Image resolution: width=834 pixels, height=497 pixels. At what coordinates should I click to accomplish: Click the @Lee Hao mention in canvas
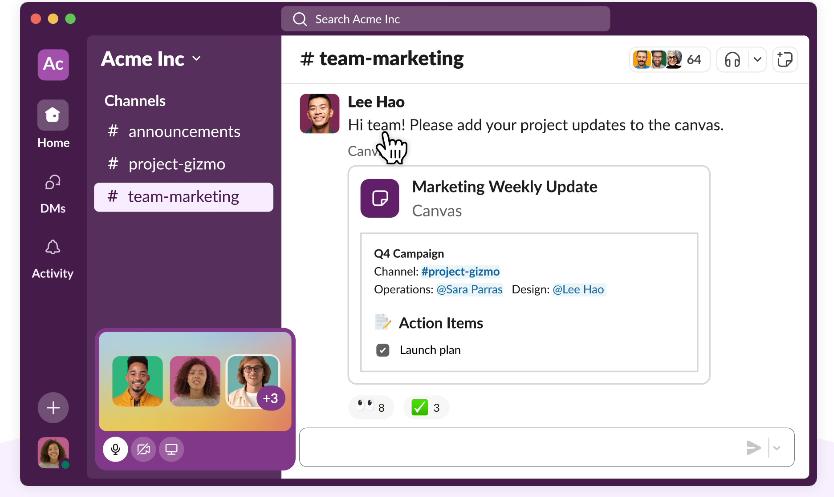578,289
